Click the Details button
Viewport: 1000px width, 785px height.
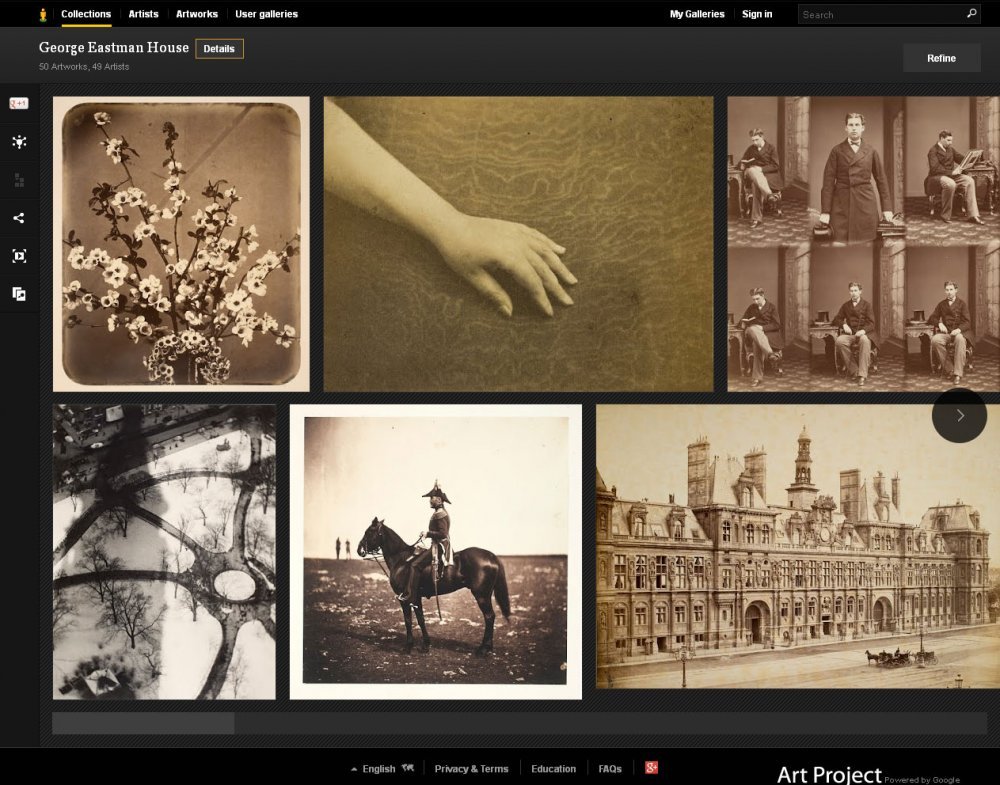(x=219, y=48)
